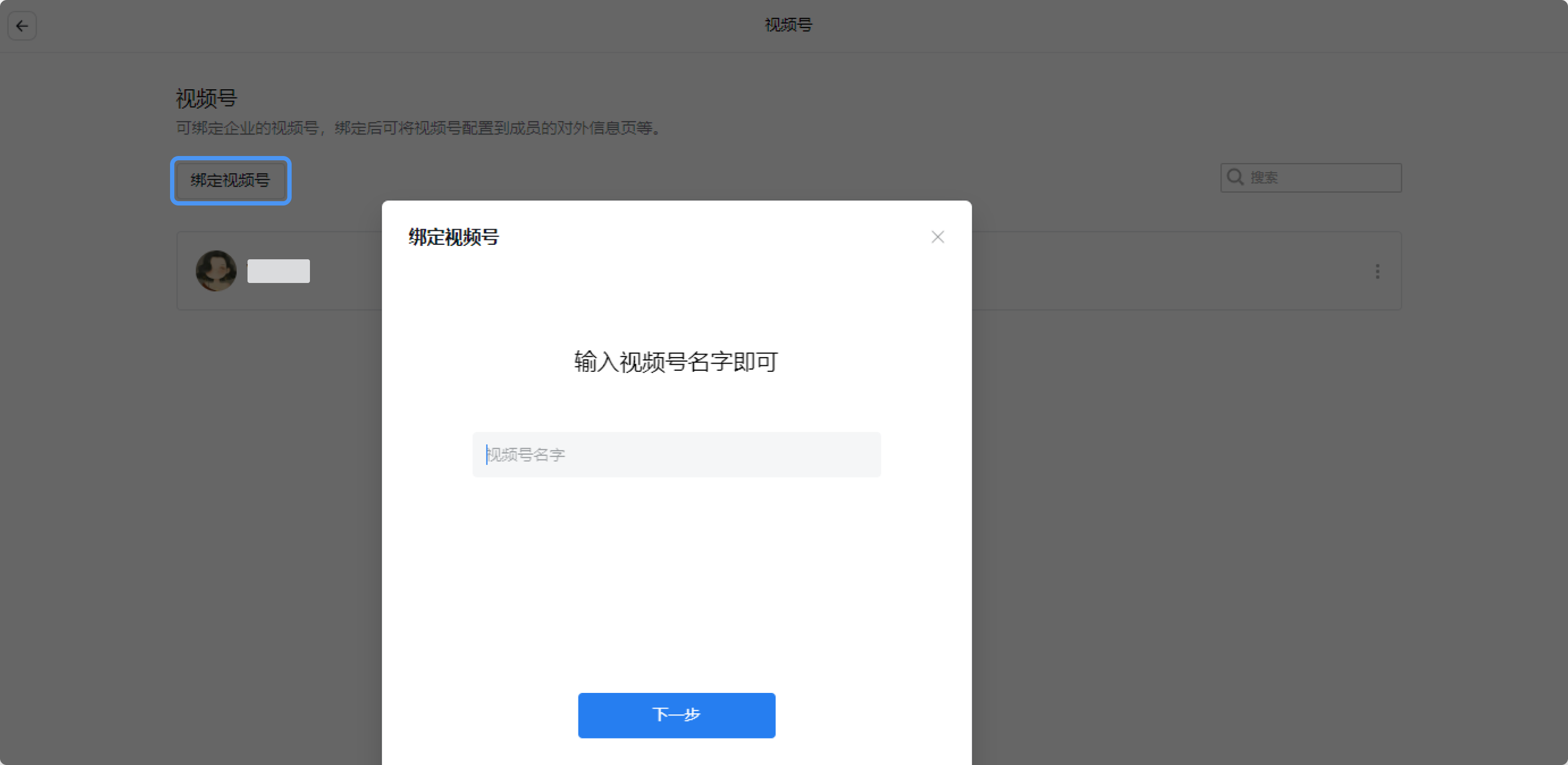
Task: Close the 绑定视频号 dialog with X
Action: click(x=937, y=237)
